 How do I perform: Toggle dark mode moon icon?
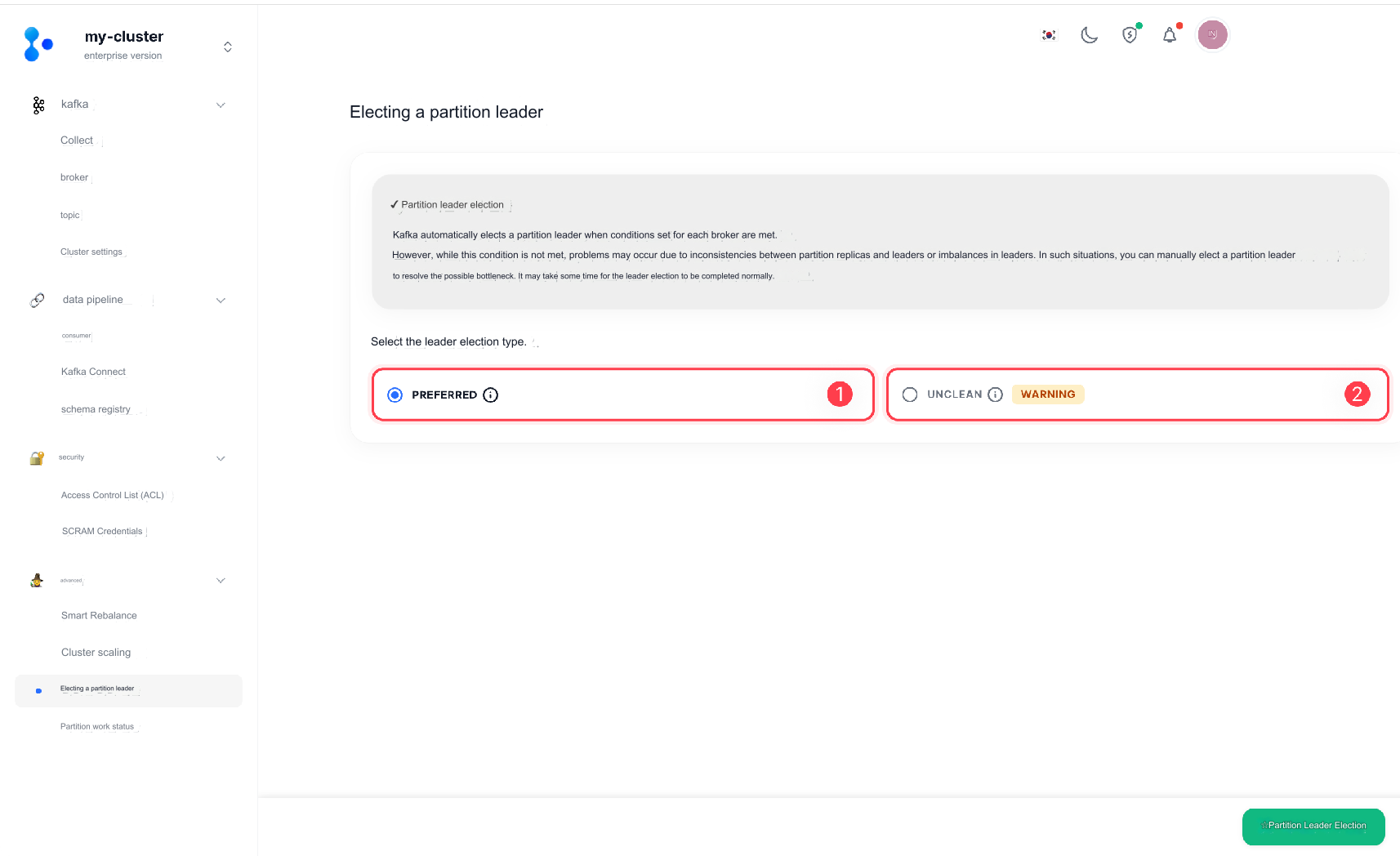click(x=1089, y=35)
